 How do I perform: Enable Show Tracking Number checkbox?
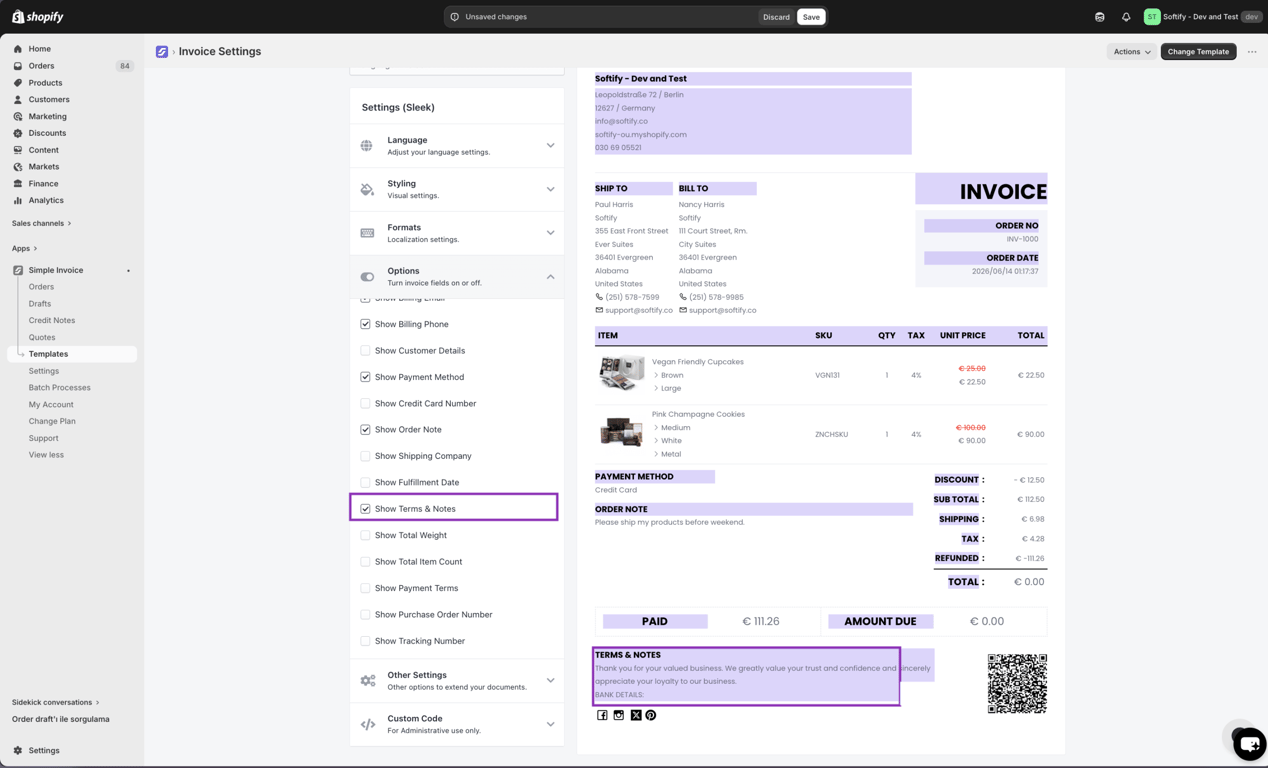(365, 641)
